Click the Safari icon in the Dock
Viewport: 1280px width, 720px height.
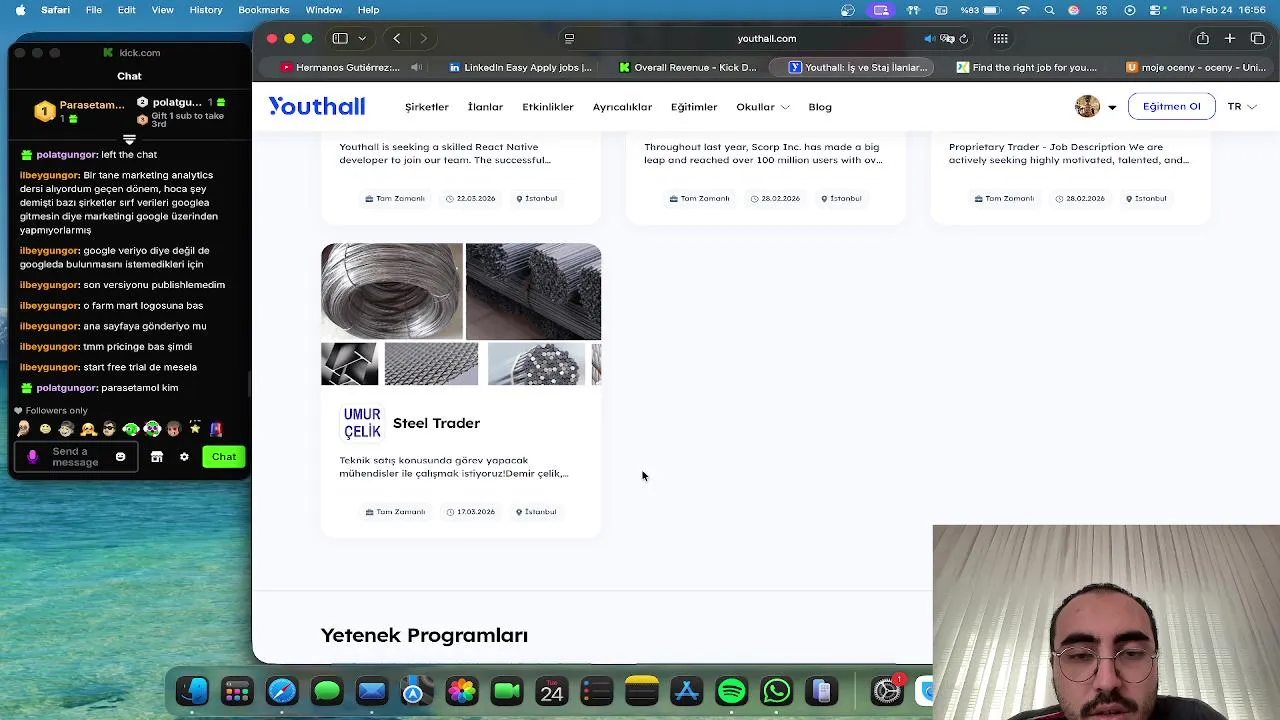pos(282,691)
